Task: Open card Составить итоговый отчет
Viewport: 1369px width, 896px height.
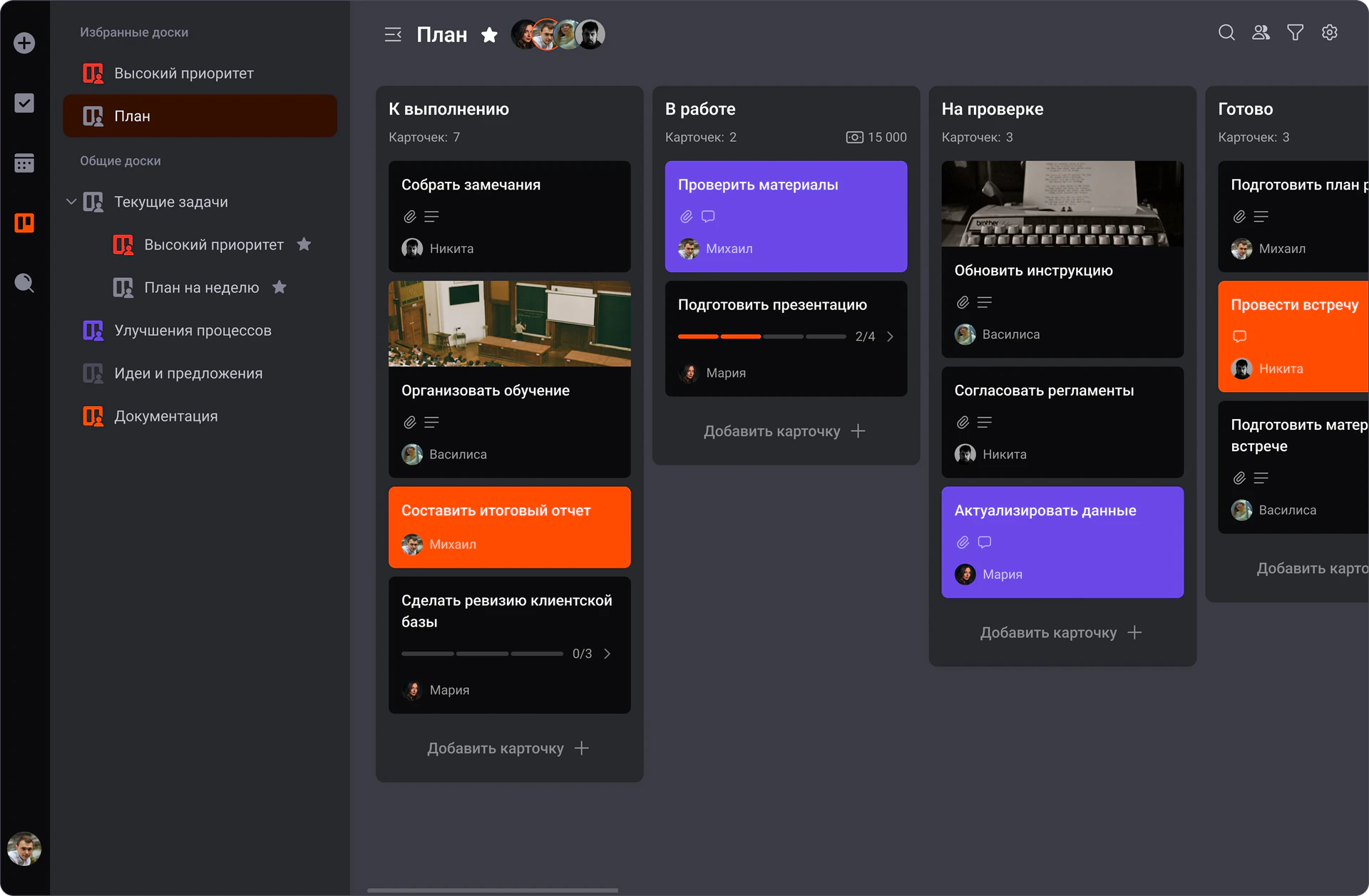Action: click(509, 527)
